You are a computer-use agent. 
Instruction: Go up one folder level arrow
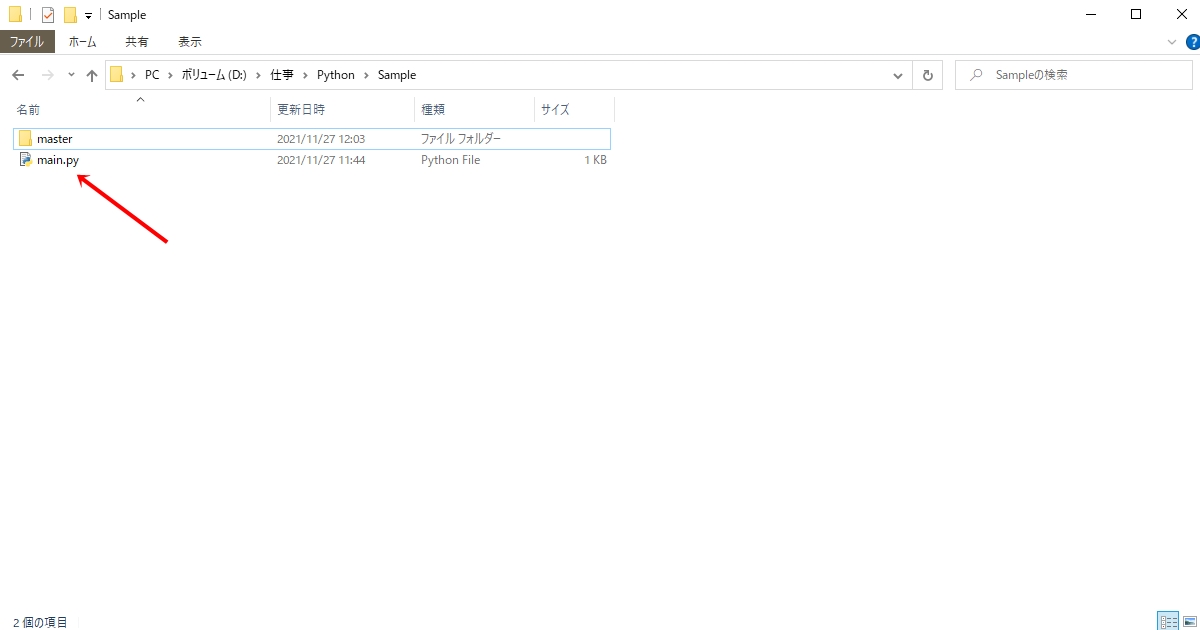coord(92,75)
